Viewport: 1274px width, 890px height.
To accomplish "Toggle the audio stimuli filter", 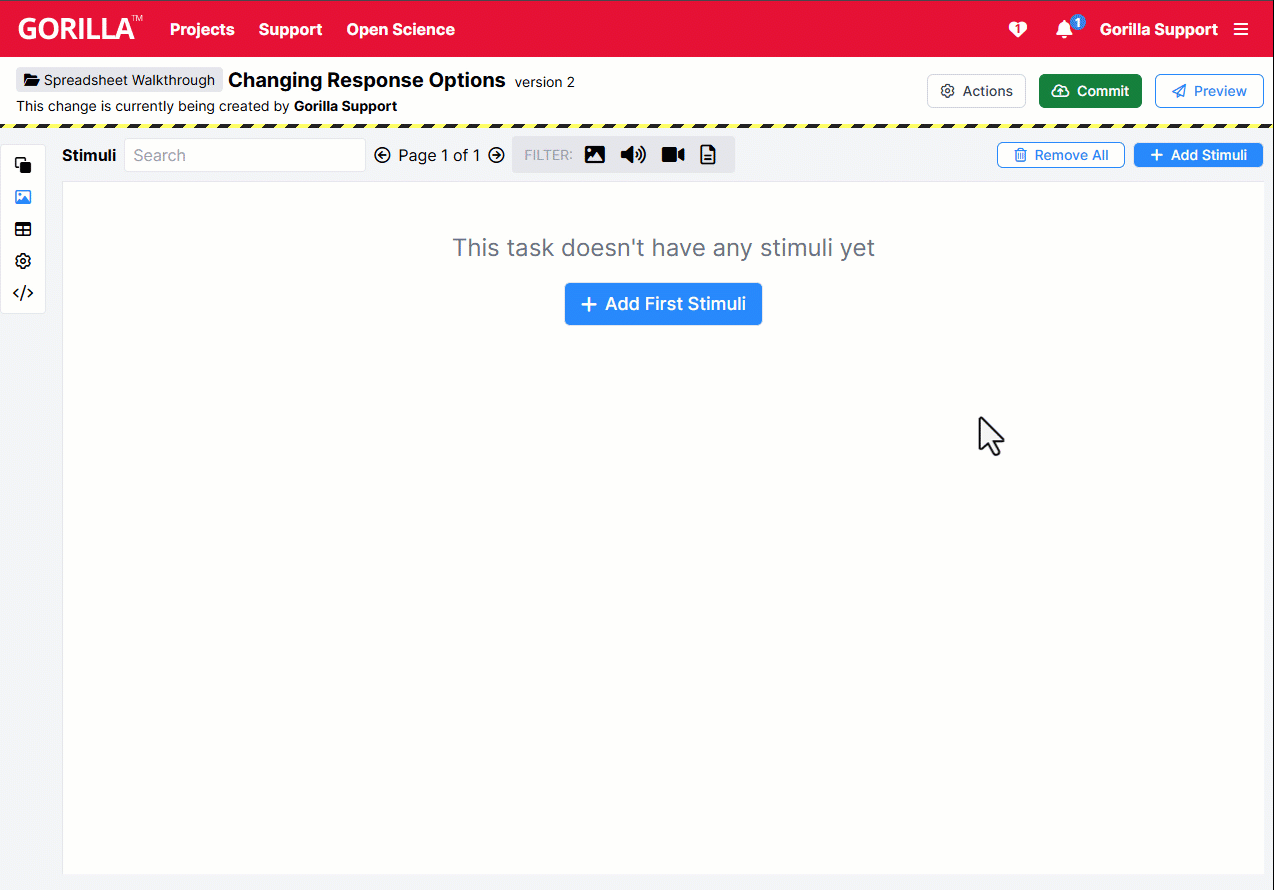I will [633, 154].
